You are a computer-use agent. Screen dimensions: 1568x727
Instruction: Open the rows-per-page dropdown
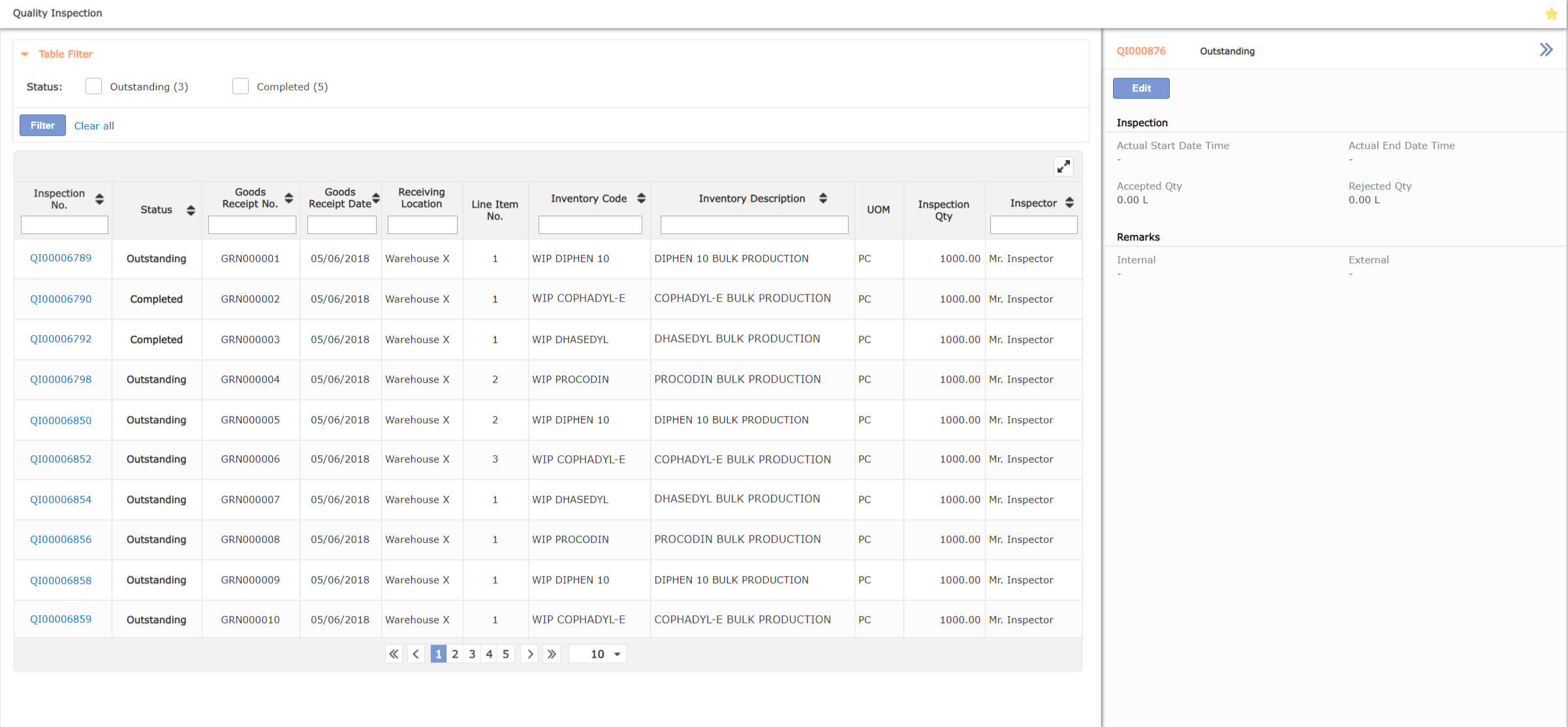click(597, 654)
